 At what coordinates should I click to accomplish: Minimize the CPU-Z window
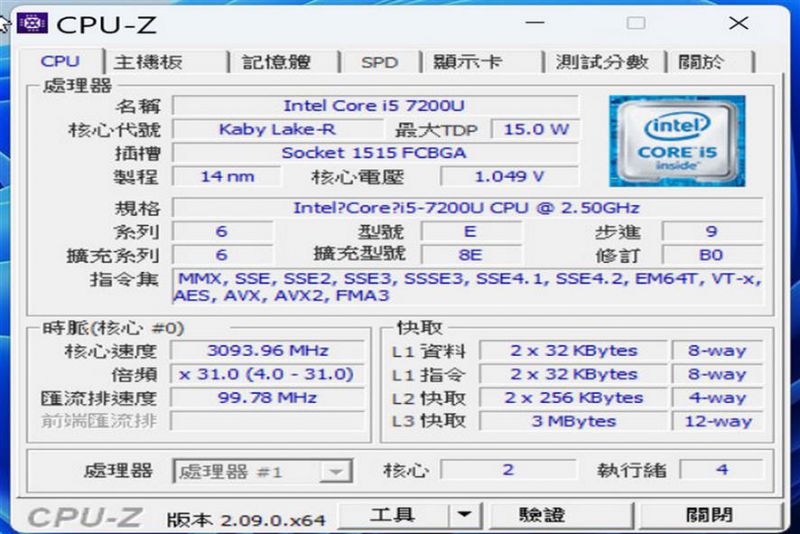535,23
